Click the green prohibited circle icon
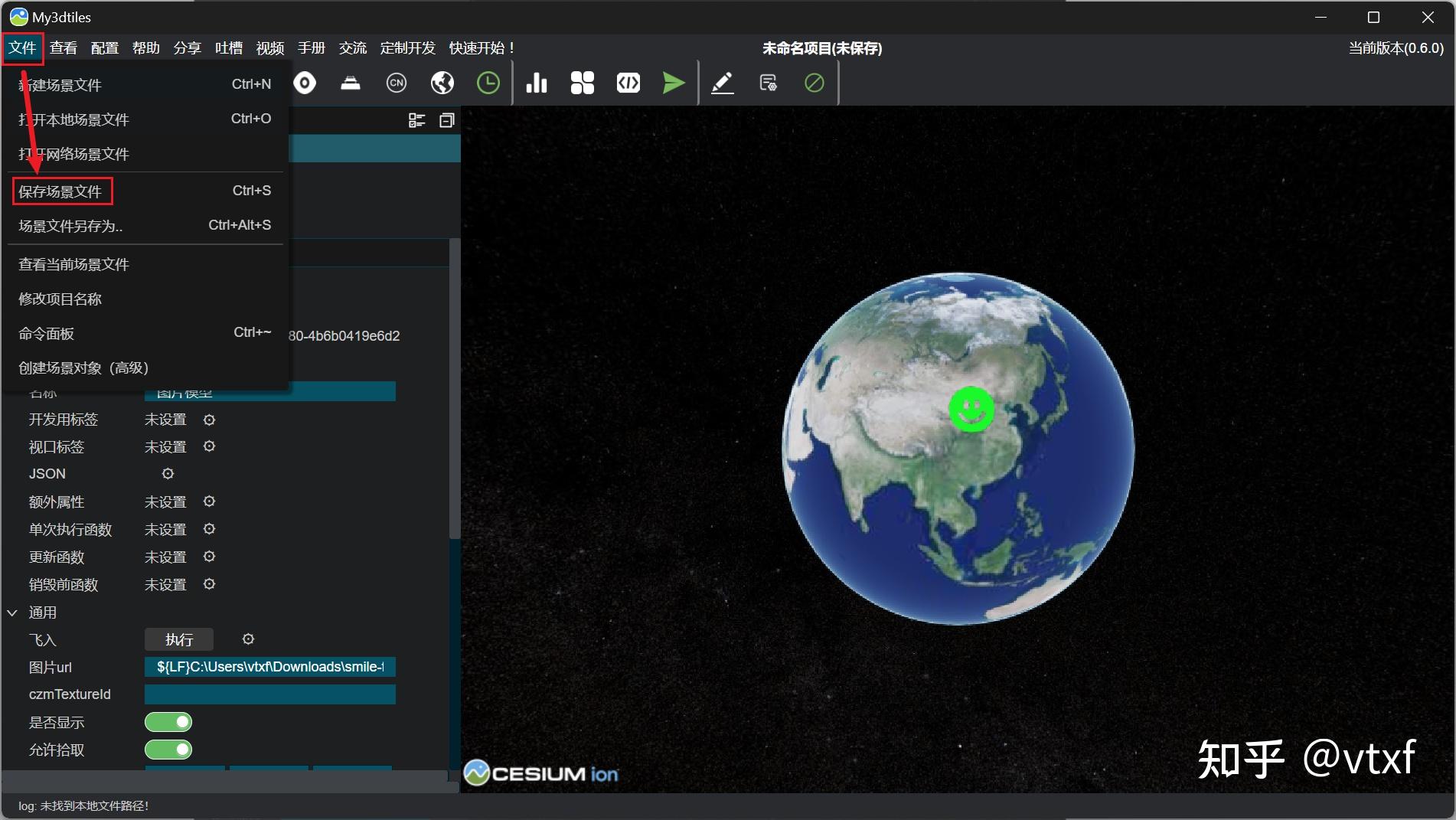1456x820 pixels. [x=815, y=83]
